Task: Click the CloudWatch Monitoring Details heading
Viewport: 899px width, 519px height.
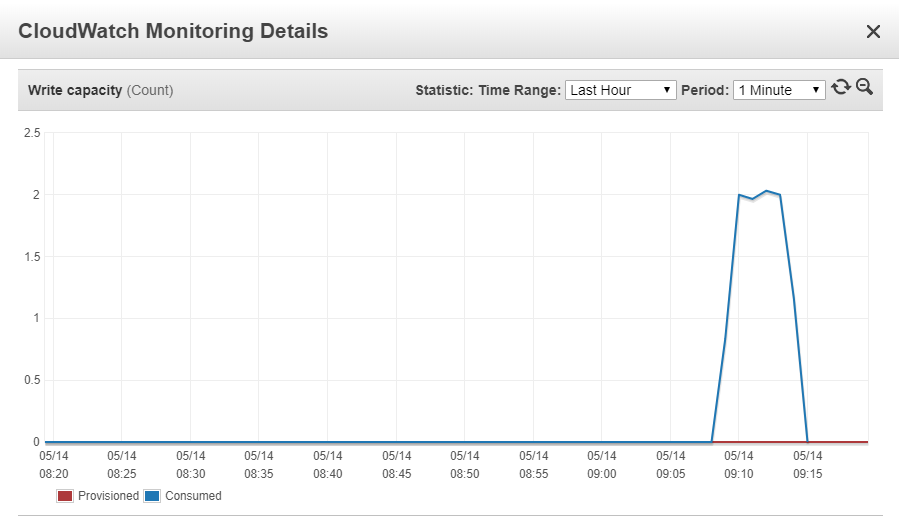Action: click(x=173, y=31)
